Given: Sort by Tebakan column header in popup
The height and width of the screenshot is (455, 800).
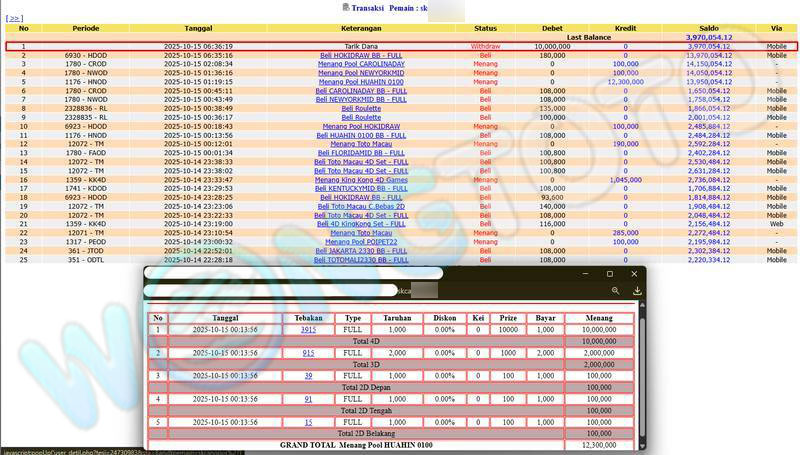Looking at the screenshot, I should [308, 318].
